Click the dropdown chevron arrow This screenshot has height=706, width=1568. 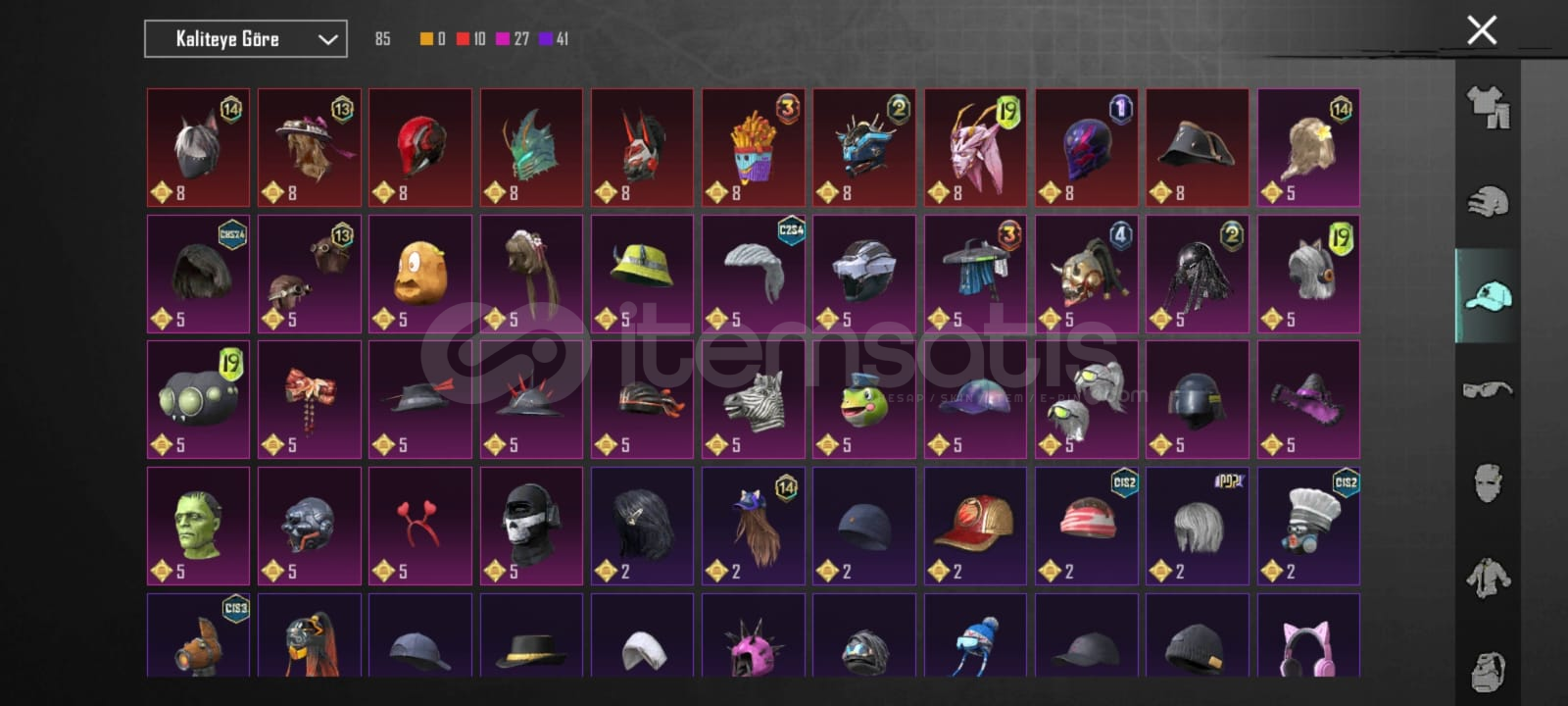tap(327, 40)
